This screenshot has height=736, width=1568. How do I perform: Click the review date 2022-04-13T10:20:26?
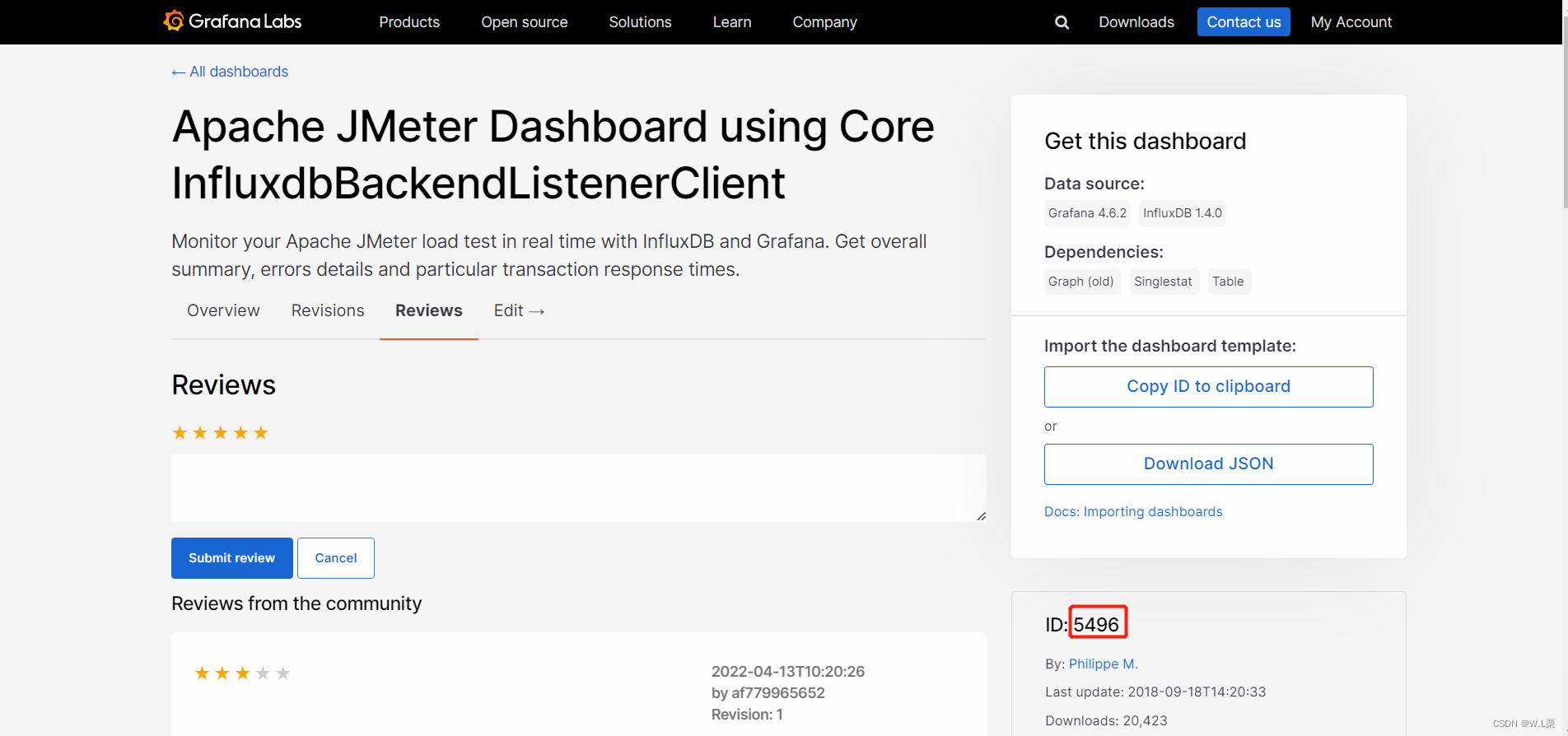pyautogui.click(x=788, y=672)
